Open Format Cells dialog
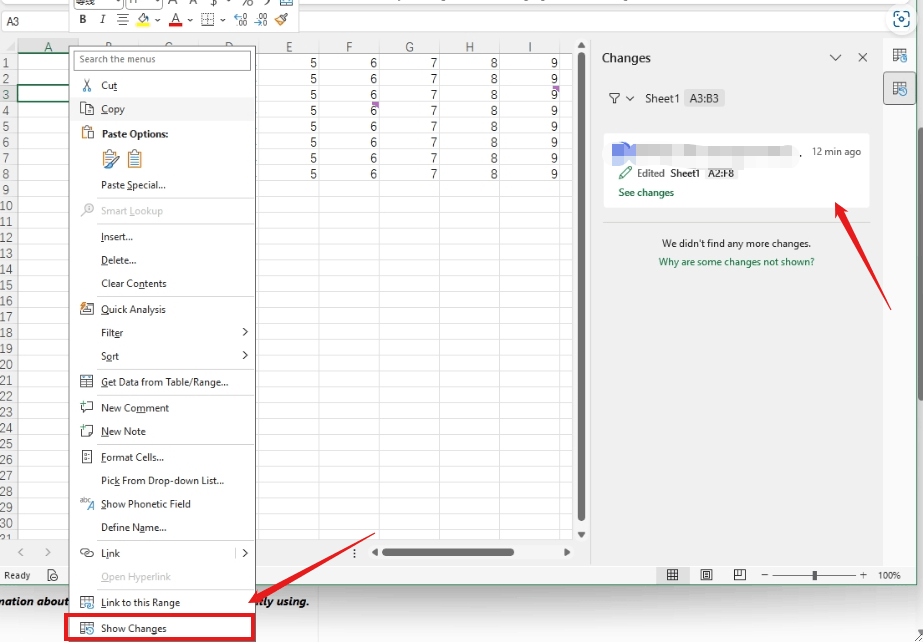This screenshot has height=642, width=923. coord(162,458)
